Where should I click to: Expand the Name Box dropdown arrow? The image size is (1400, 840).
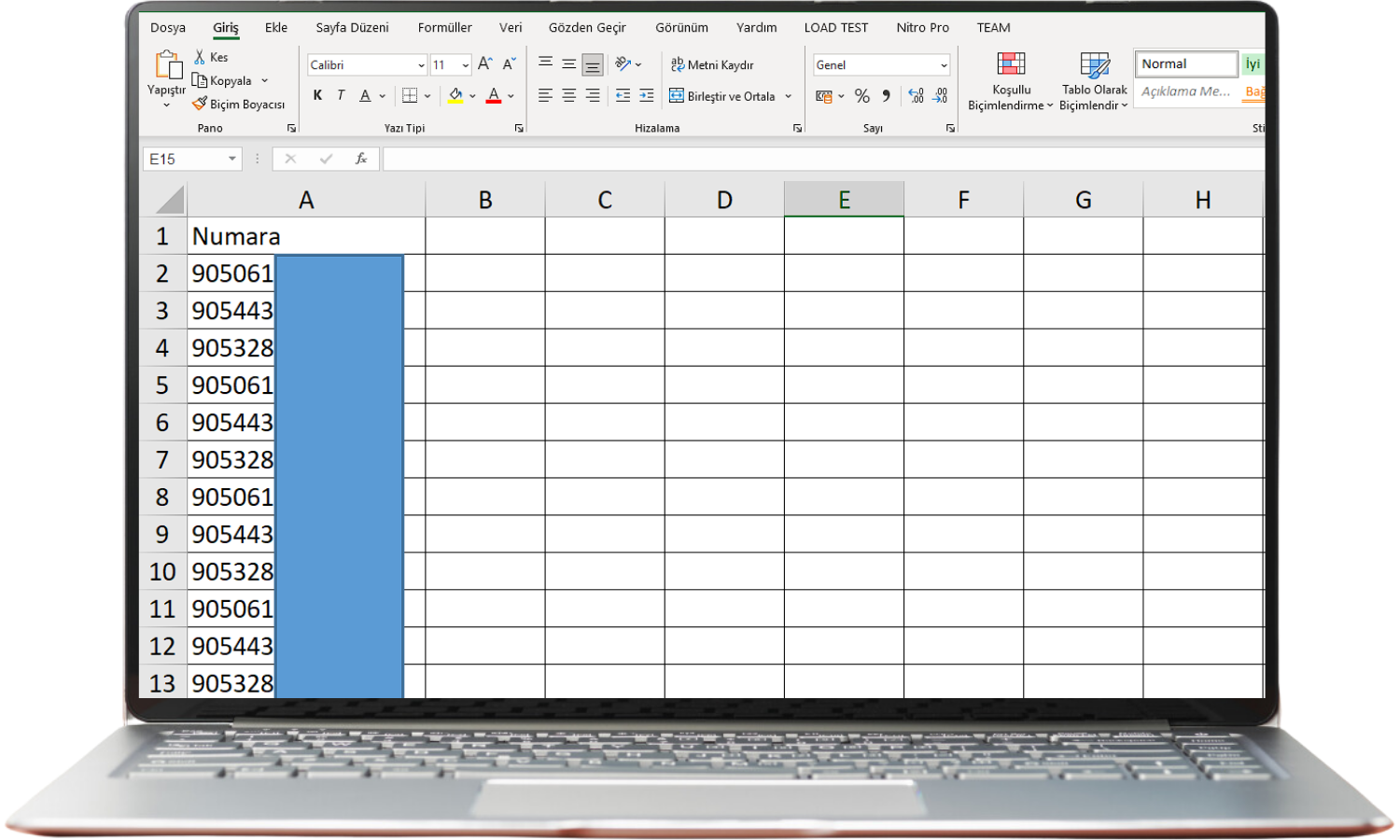coord(232,159)
